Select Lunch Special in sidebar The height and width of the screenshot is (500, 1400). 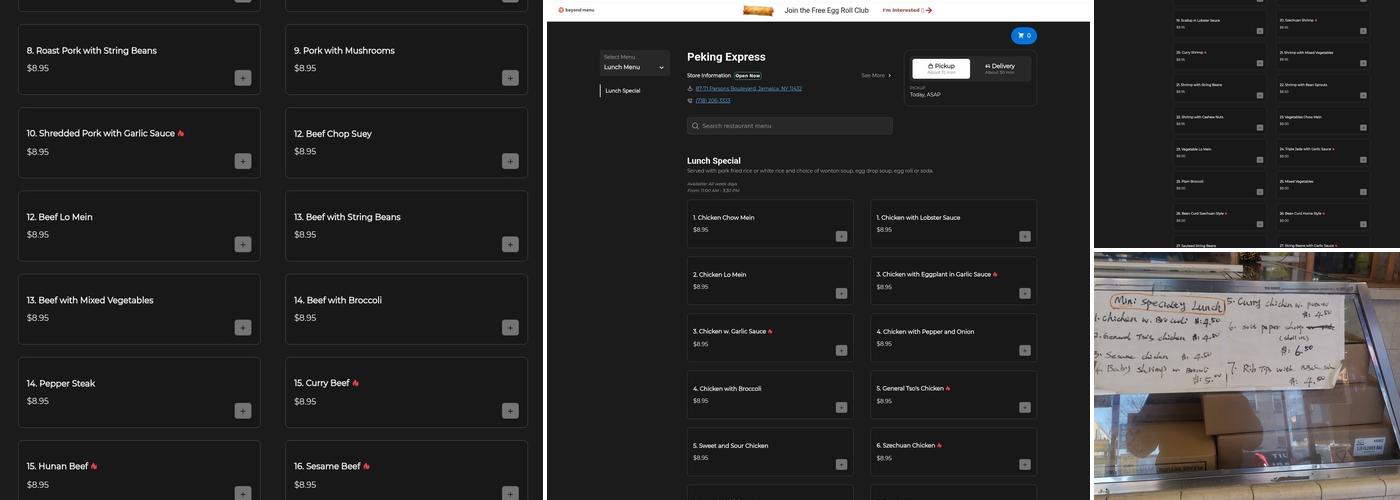tap(623, 91)
